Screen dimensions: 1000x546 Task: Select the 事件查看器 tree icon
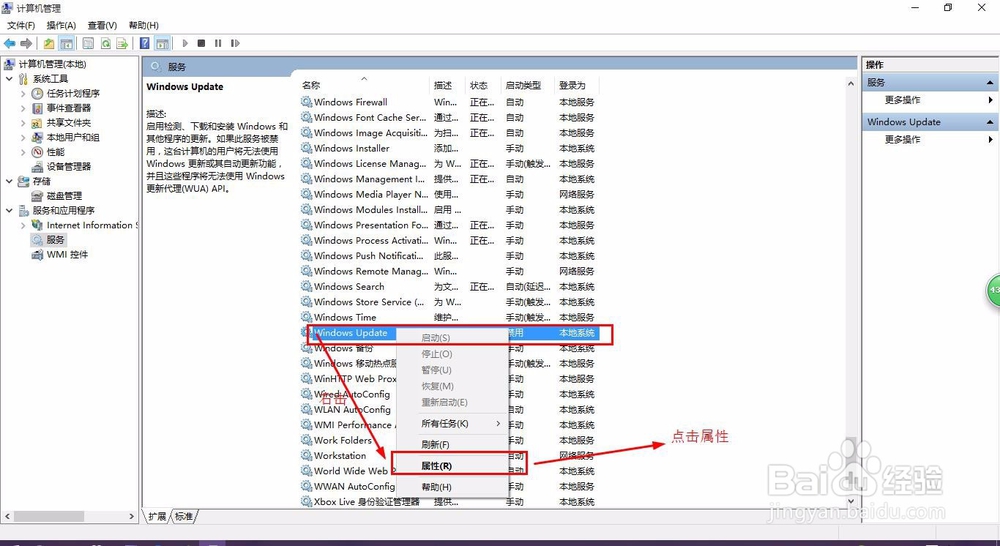tap(38, 108)
